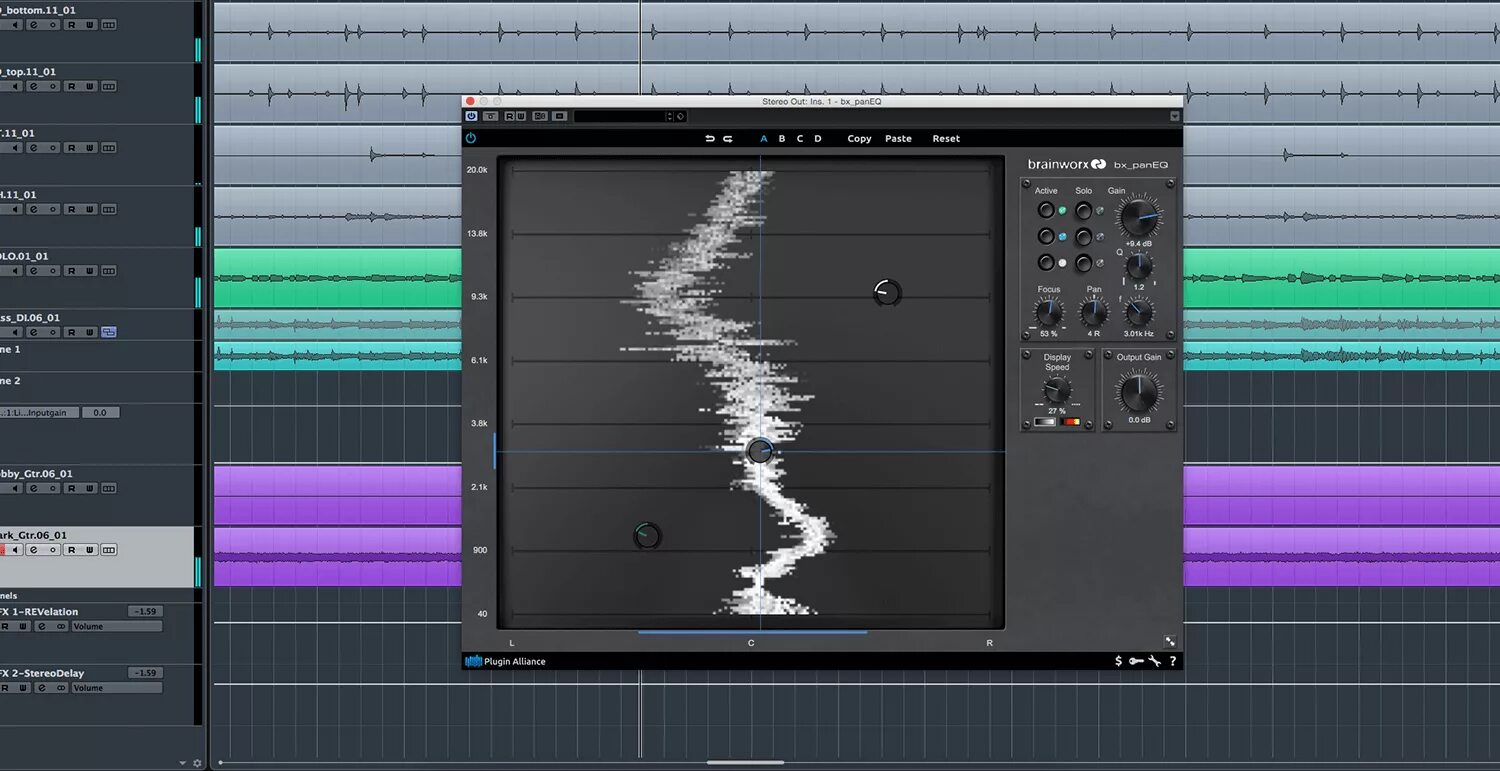Click the Plugin Alliance logo
This screenshot has width=1500, height=771.
506,661
